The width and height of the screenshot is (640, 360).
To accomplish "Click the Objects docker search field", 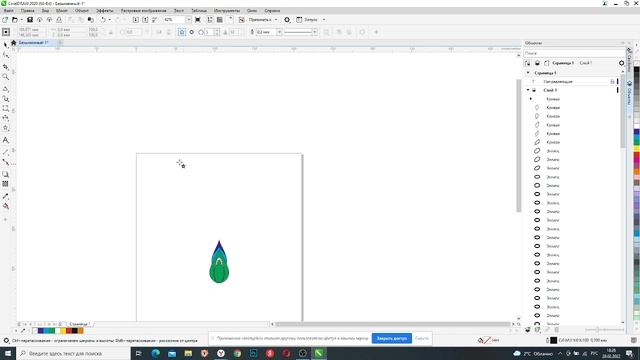I will tap(574, 53).
